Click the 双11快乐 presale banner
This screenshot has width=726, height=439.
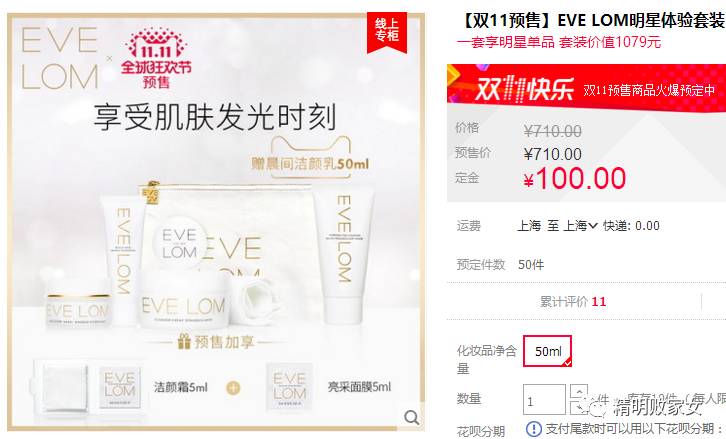(586, 88)
